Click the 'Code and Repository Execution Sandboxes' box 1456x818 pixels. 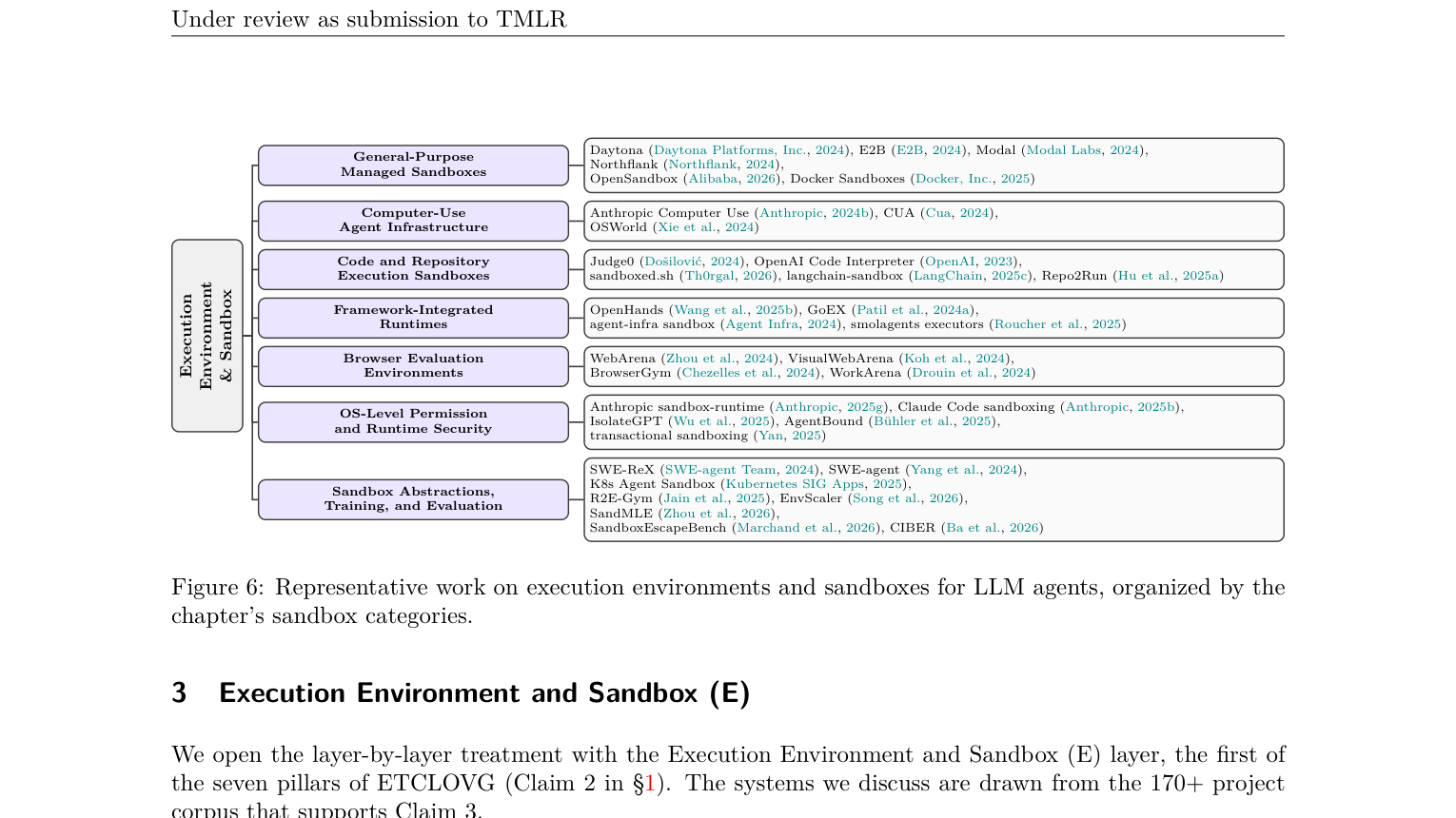[414, 269]
